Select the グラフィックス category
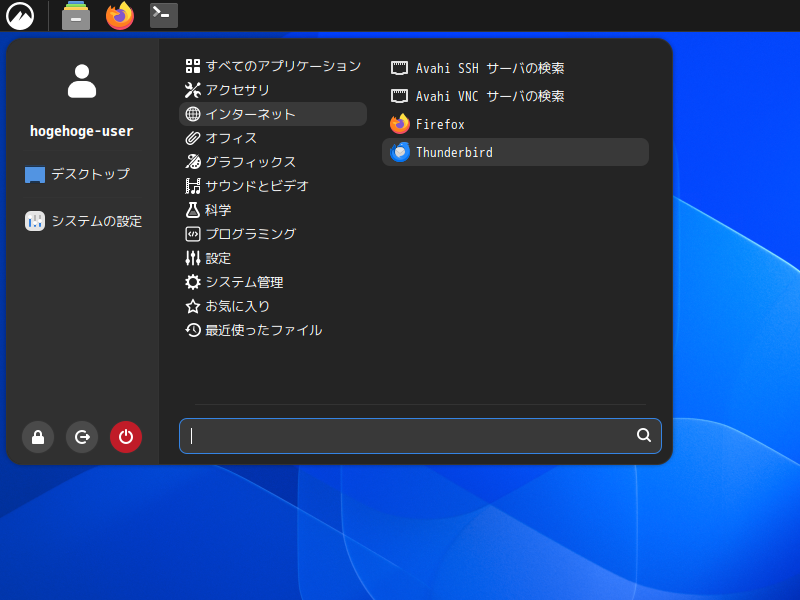Image resolution: width=800 pixels, height=600 pixels. [273, 162]
